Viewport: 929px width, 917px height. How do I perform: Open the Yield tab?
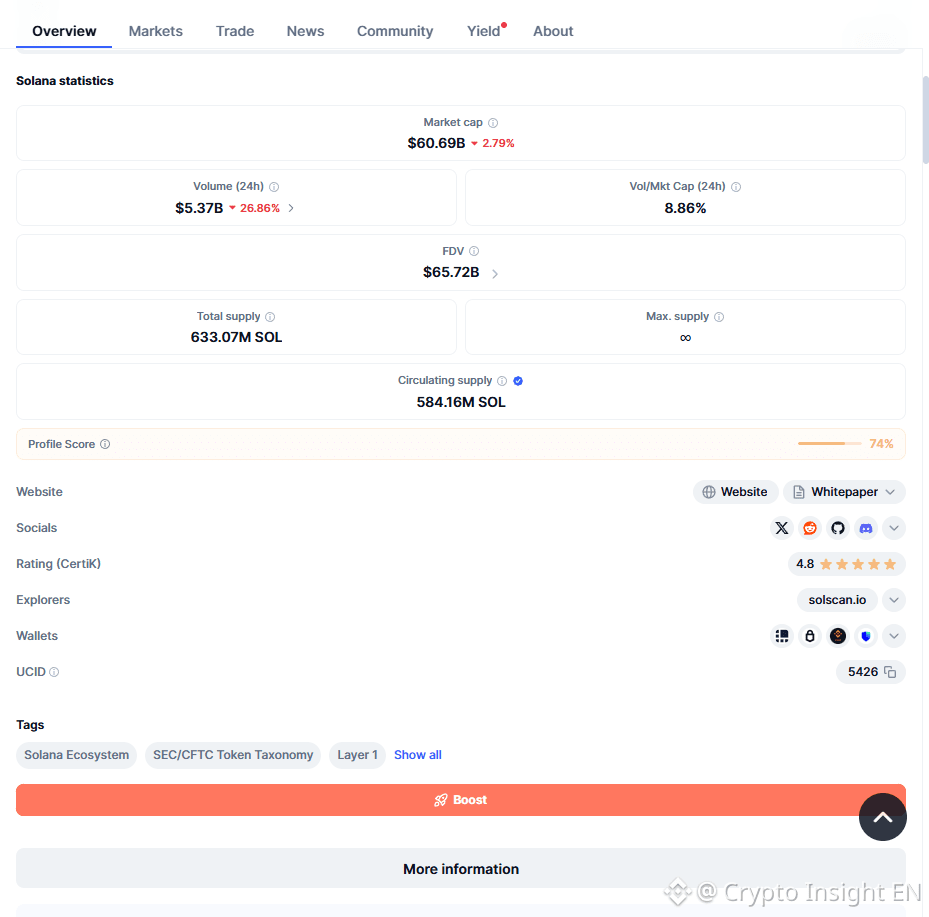click(483, 31)
